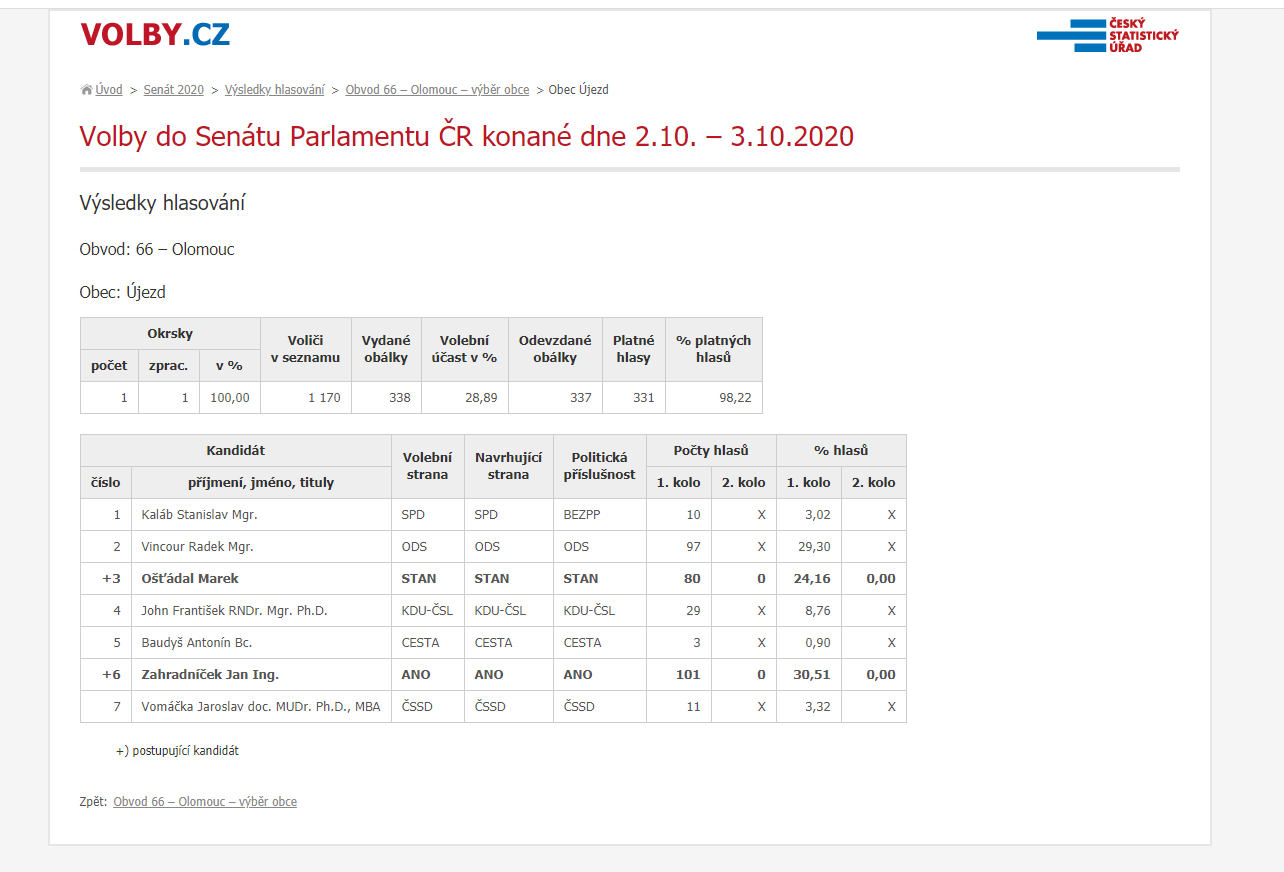Open Výsledky hlasování breadcrumb link
Viewport: 1284px width, 872px height.
coord(274,90)
